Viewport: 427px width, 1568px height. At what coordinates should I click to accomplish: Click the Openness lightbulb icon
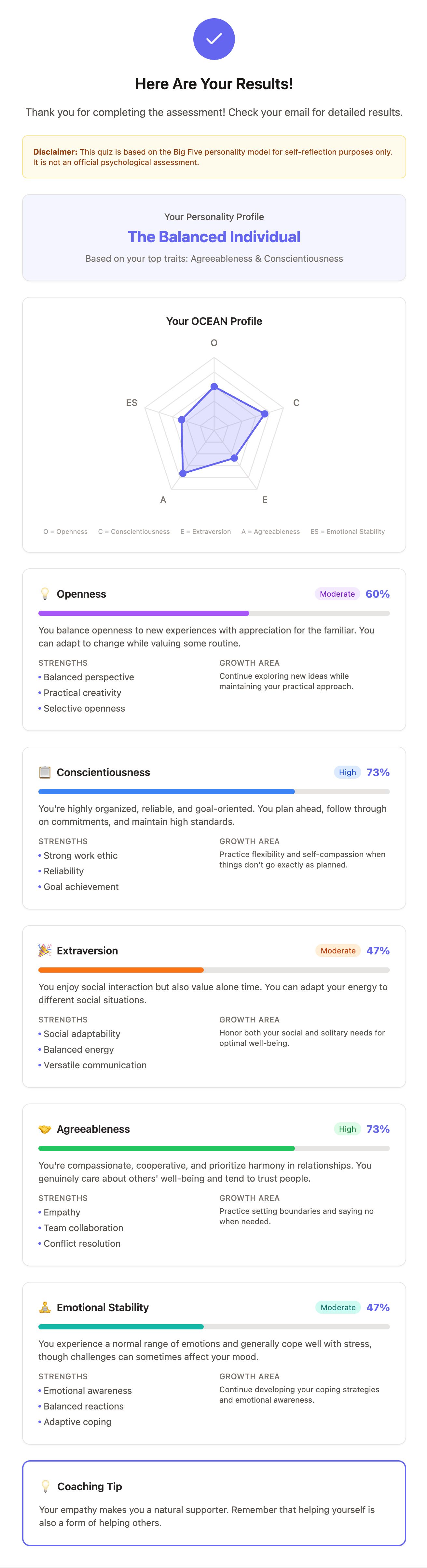(x=44, y=593)
